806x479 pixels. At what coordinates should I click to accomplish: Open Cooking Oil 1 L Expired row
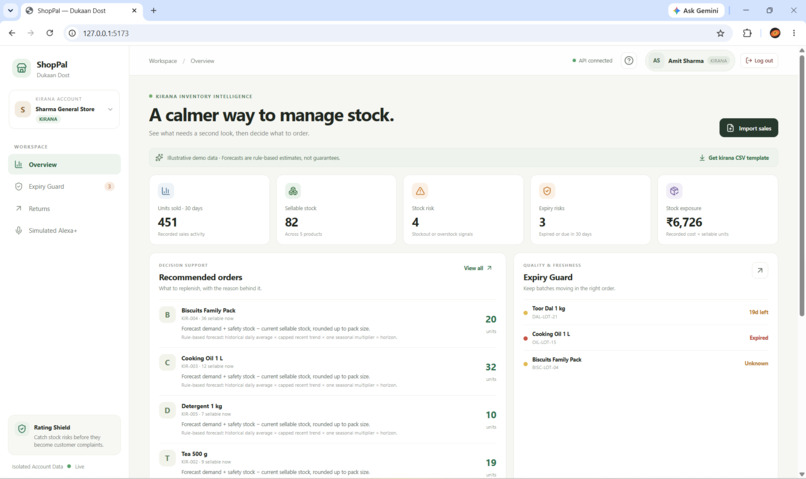[x=646, y=338]
